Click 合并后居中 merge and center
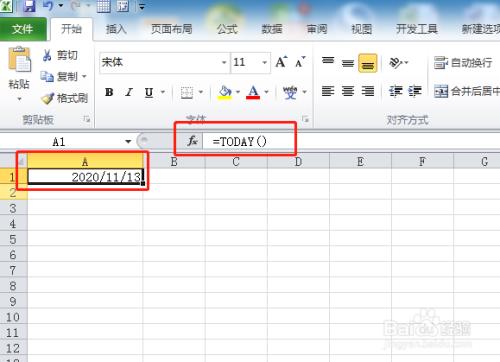This screenshot has width=500, height=362. point(467,91)
